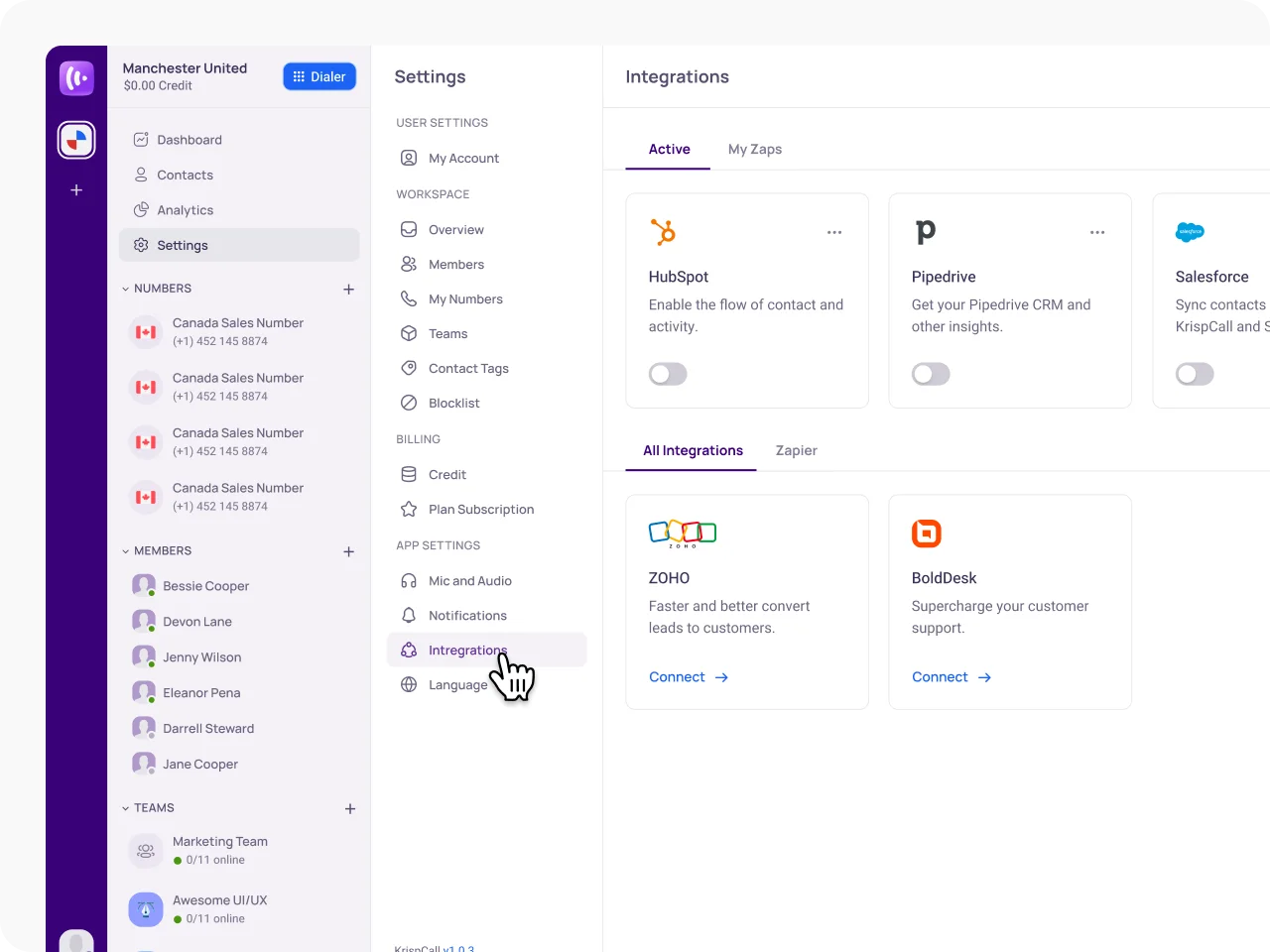Enable the Pipedrive integration toggle
The height and width of the screenshot is (952, 1270).
(931, 374)
